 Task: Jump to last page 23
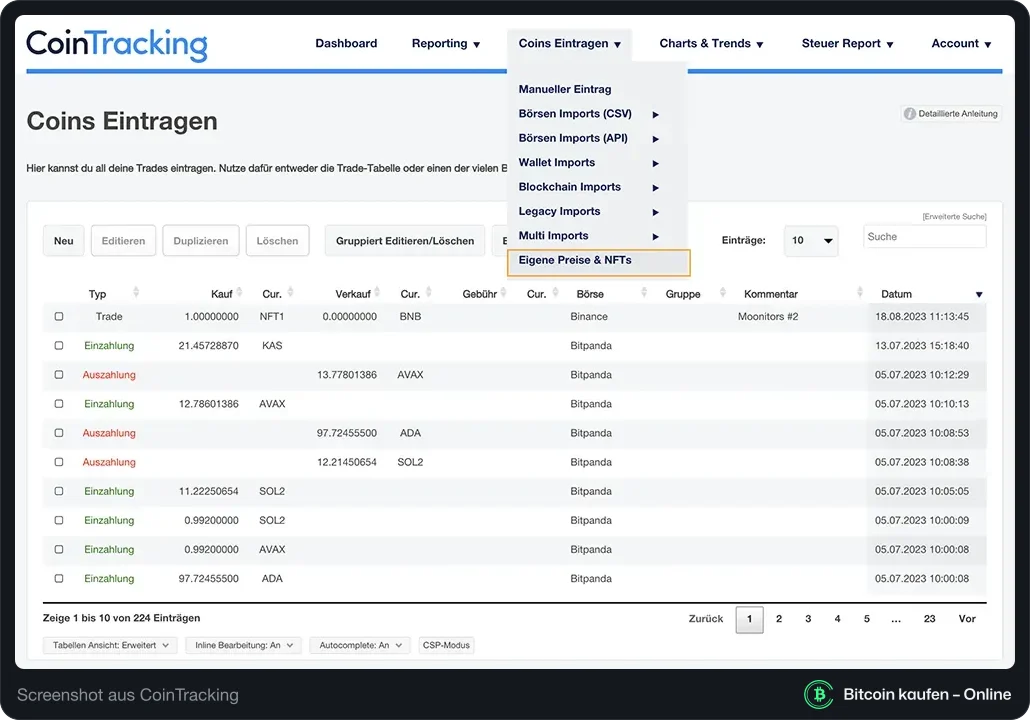929,619
